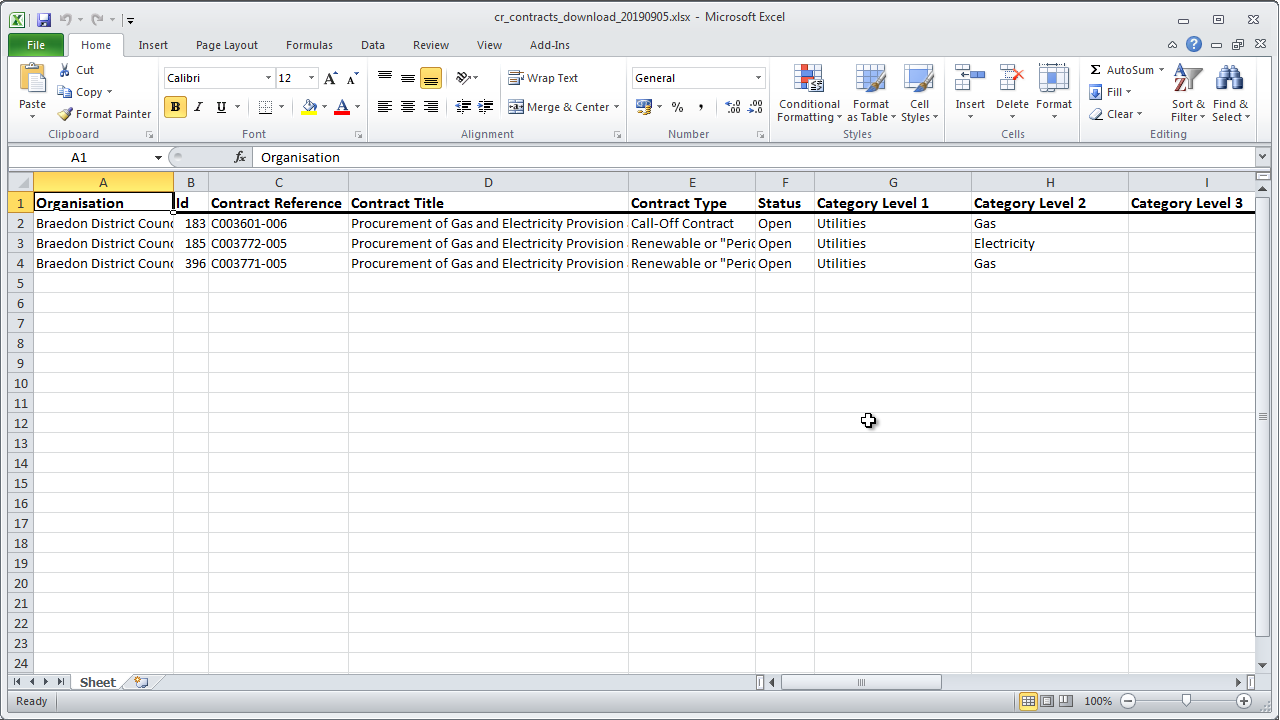Toggle Bold formatting
This screenshot has width=1280, height=720.
point(176,107)
